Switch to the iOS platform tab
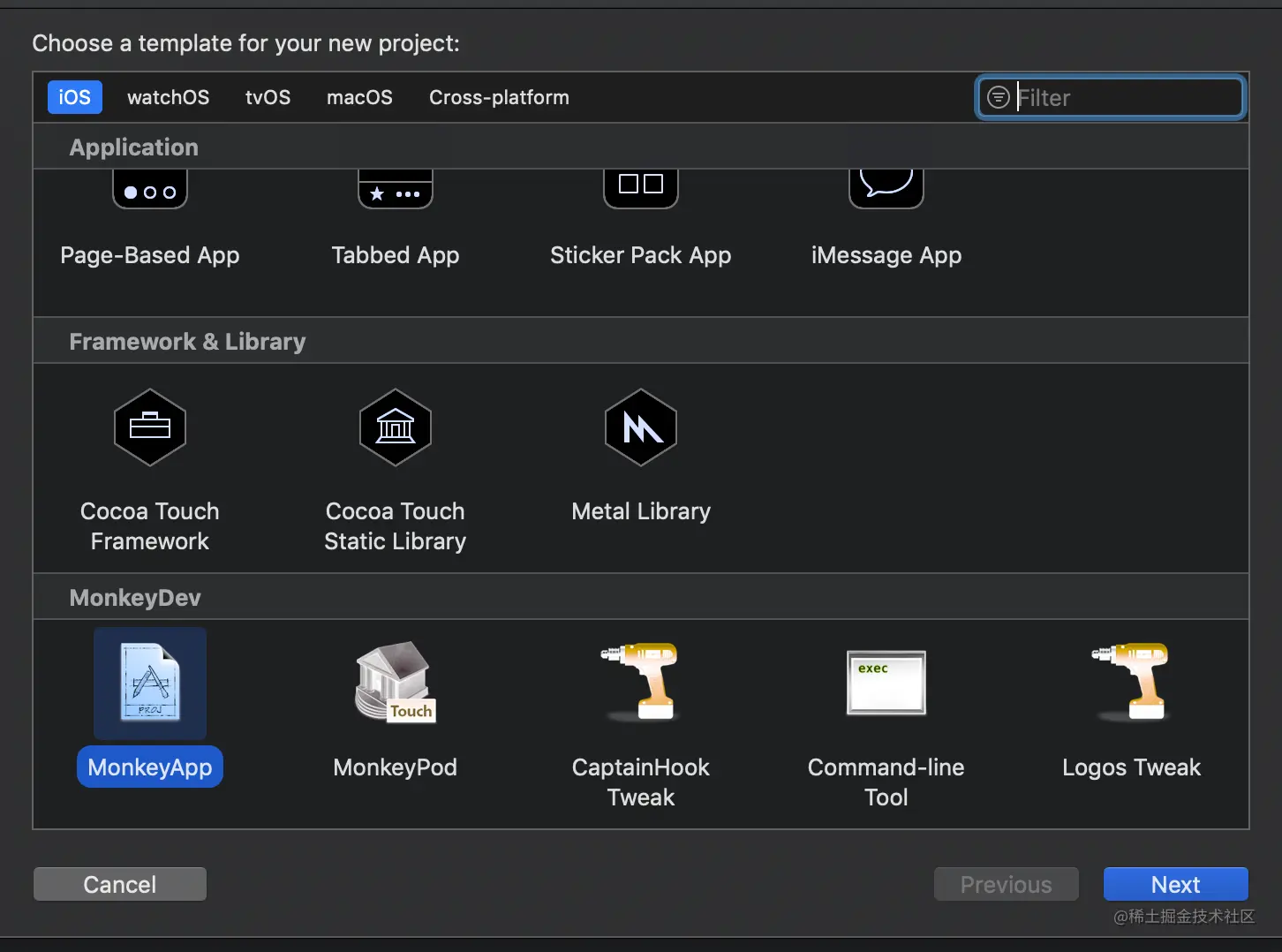Viewport: 1282px width, 952px height. pyautogui.click(x=75, y=97)
